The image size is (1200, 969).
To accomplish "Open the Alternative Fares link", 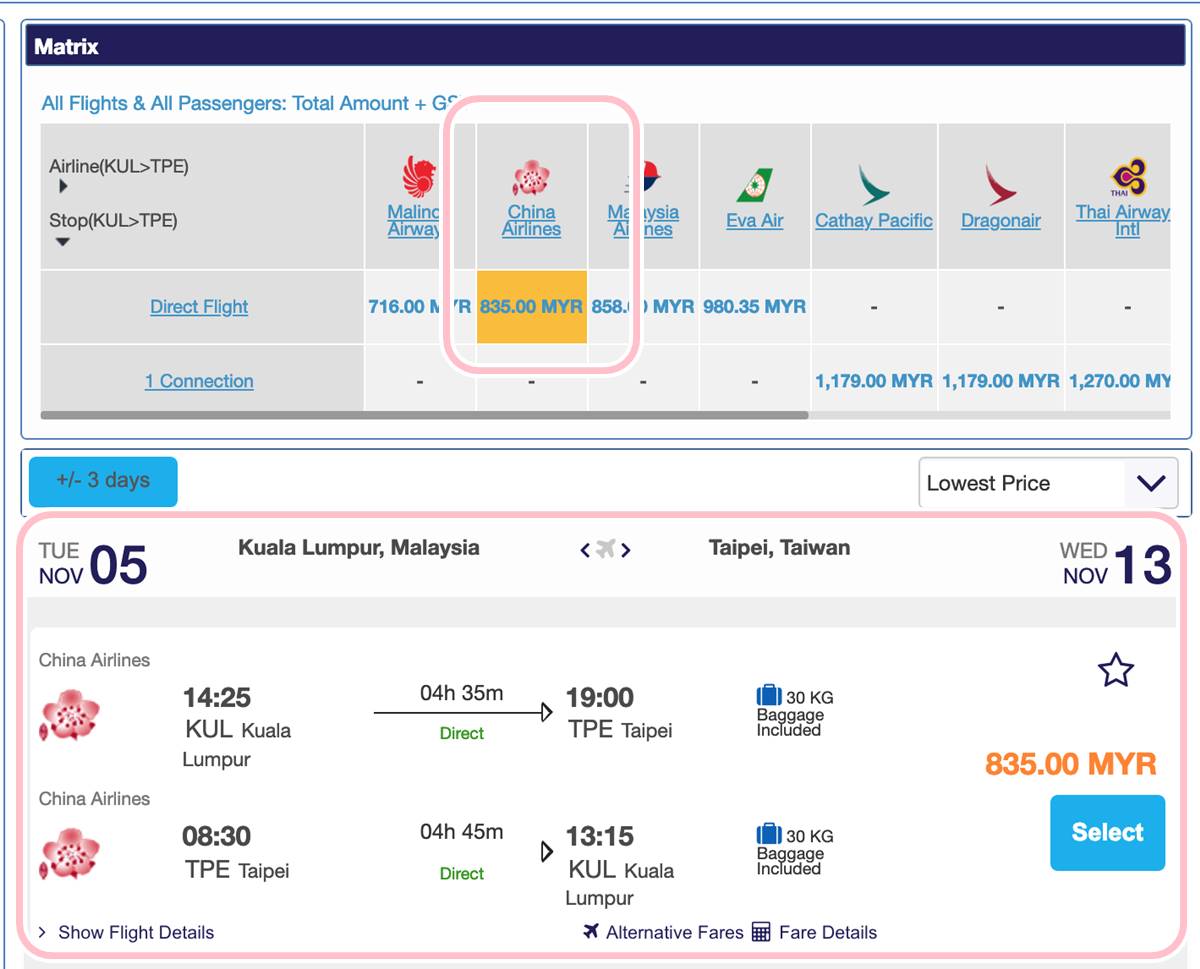I will [x=675, y=932].
